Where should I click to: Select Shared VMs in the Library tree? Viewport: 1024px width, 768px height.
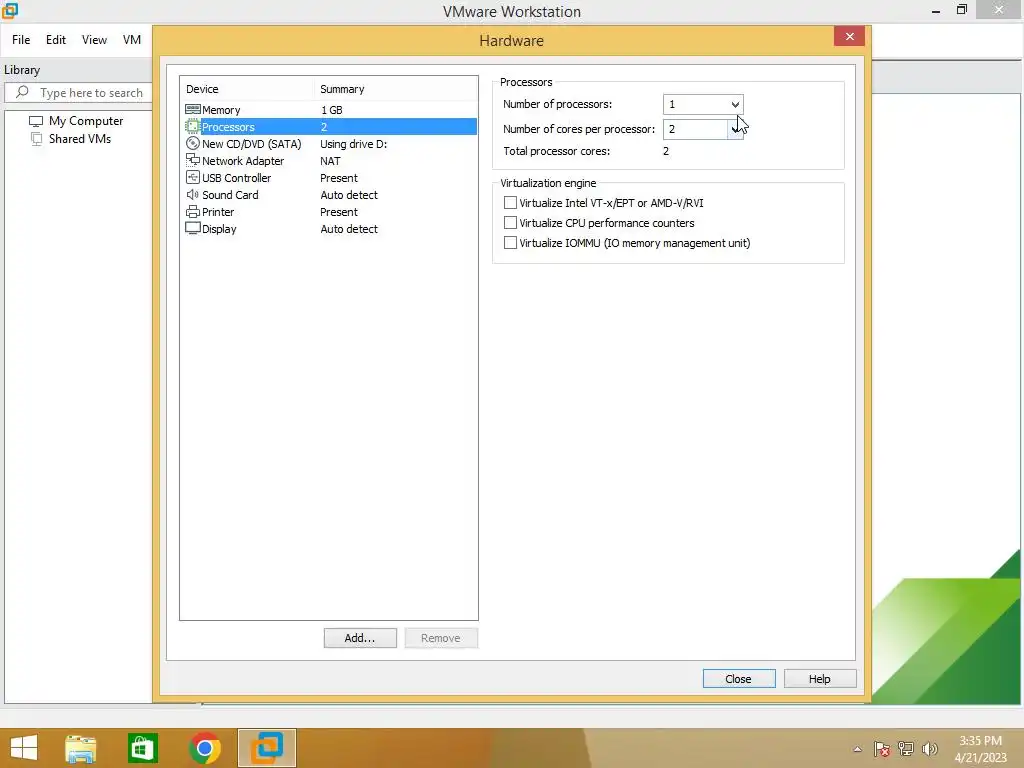pyautogui.click(x=80, y=138)
